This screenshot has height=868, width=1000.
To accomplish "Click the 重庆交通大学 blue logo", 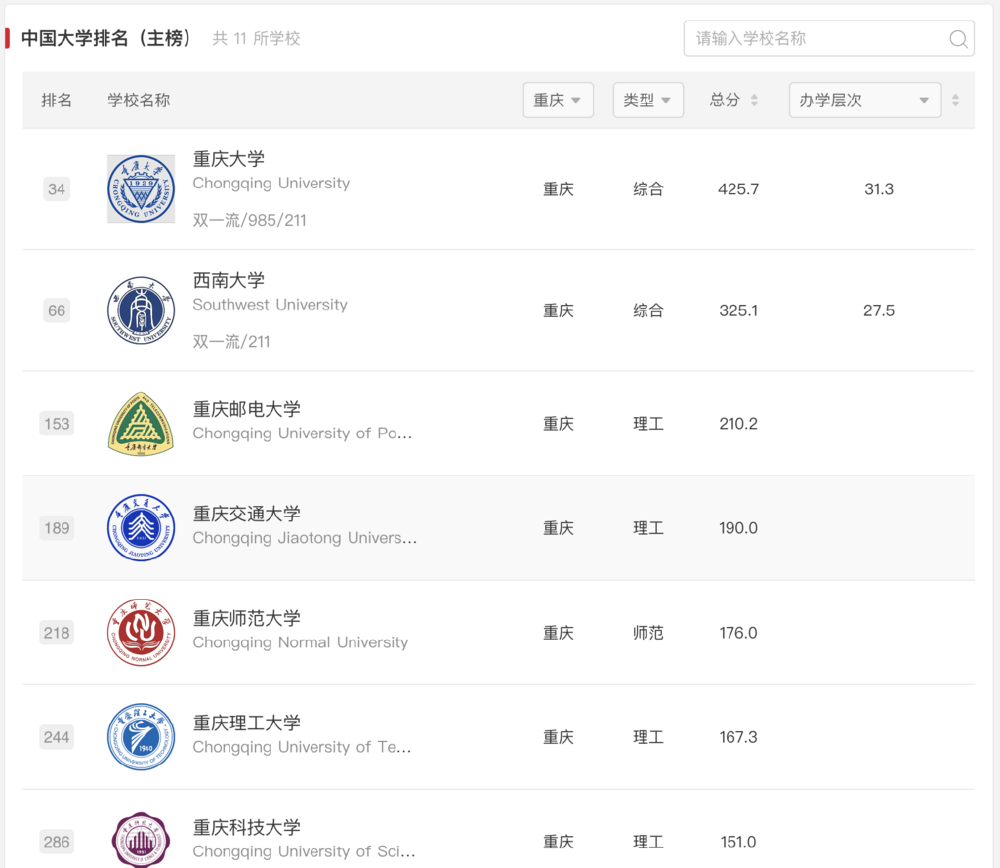I will (141, 528).
